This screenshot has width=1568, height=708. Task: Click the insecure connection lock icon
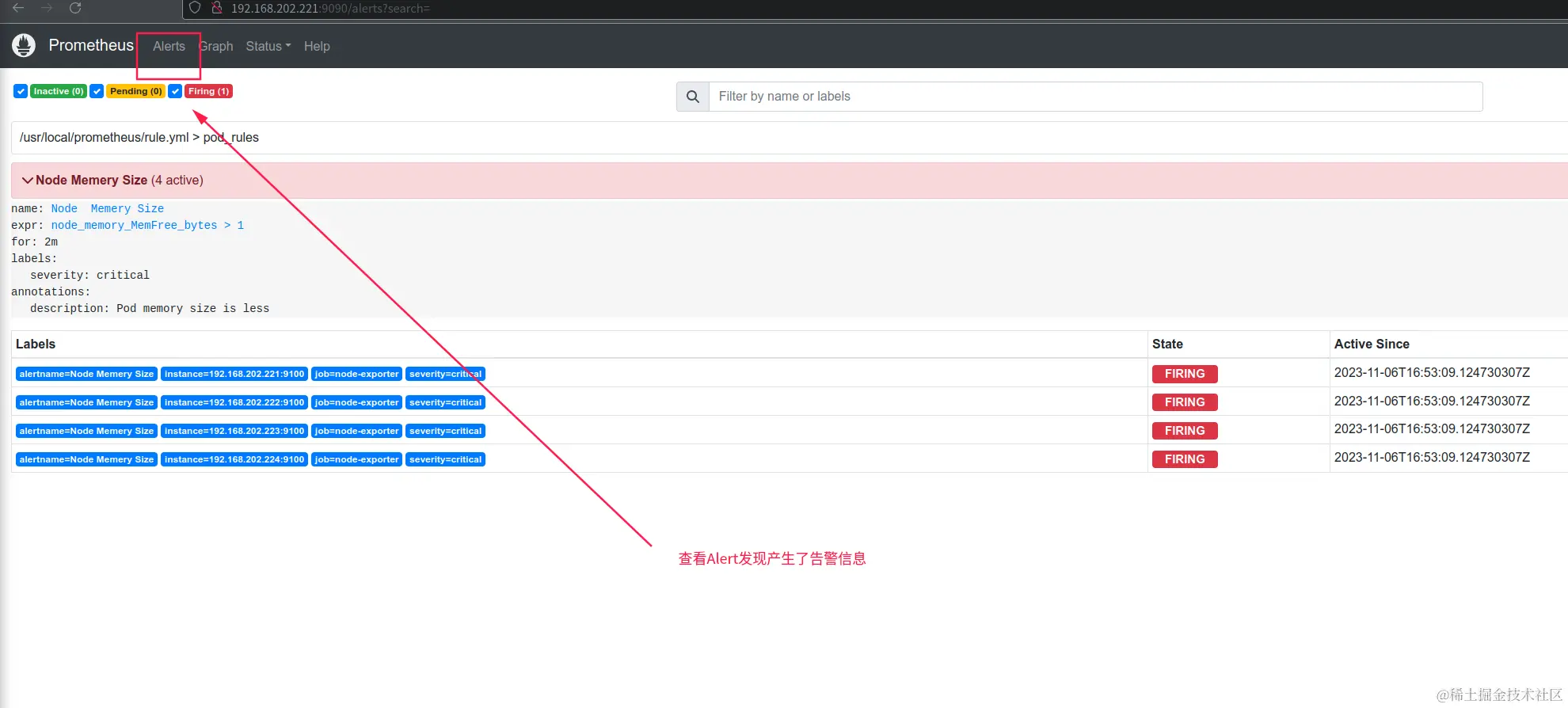click(x=216, y=8)
